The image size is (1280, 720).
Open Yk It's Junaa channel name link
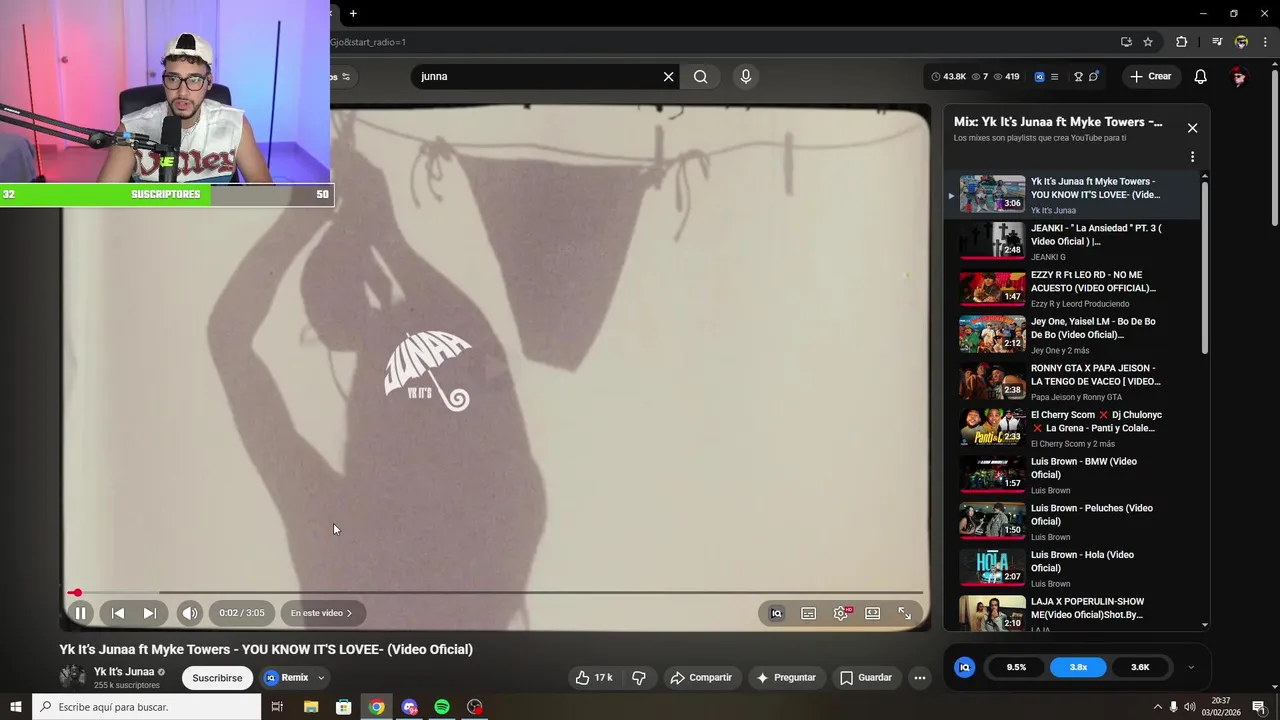tap(124, 672)
